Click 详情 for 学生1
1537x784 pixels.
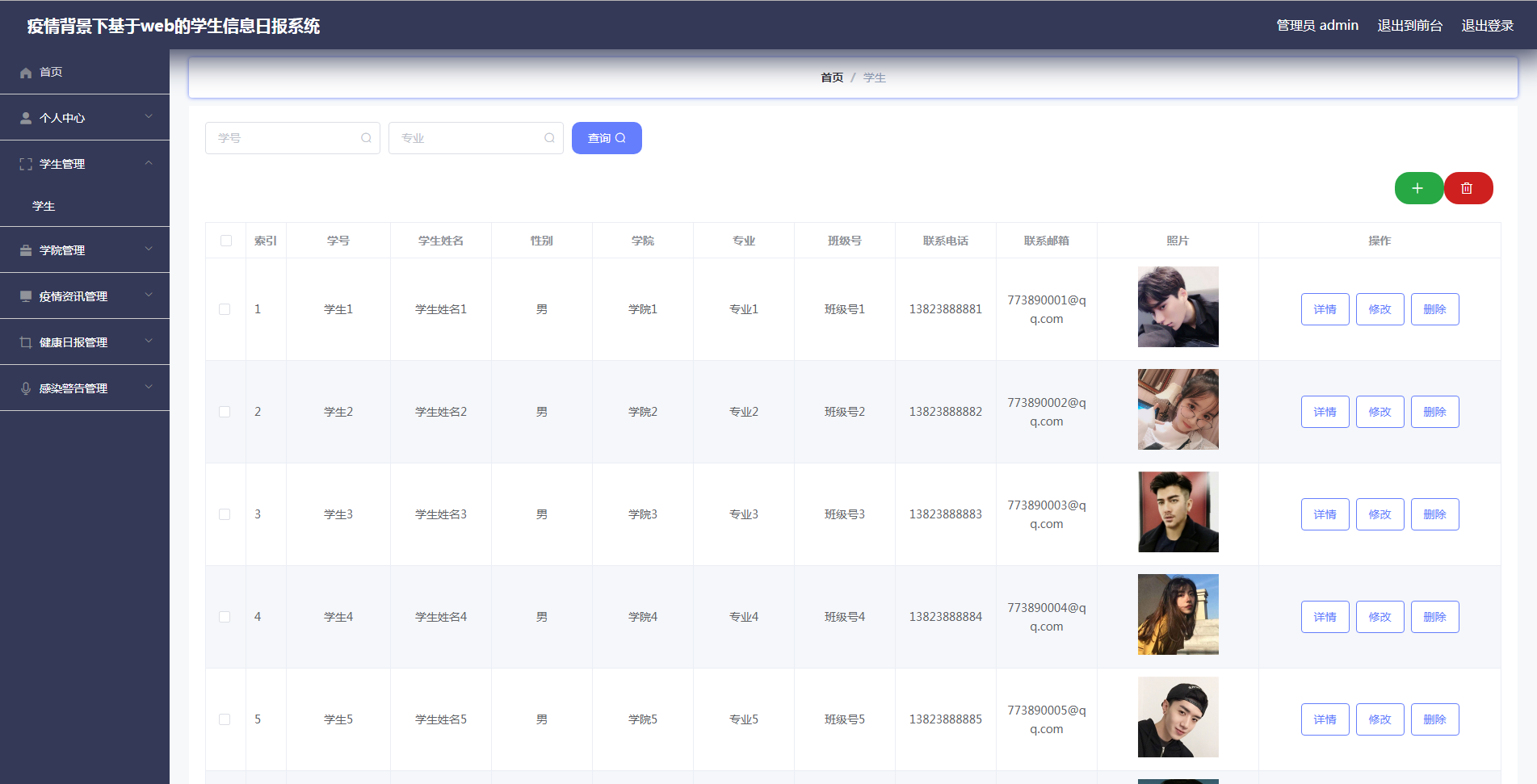point(1325,309)
